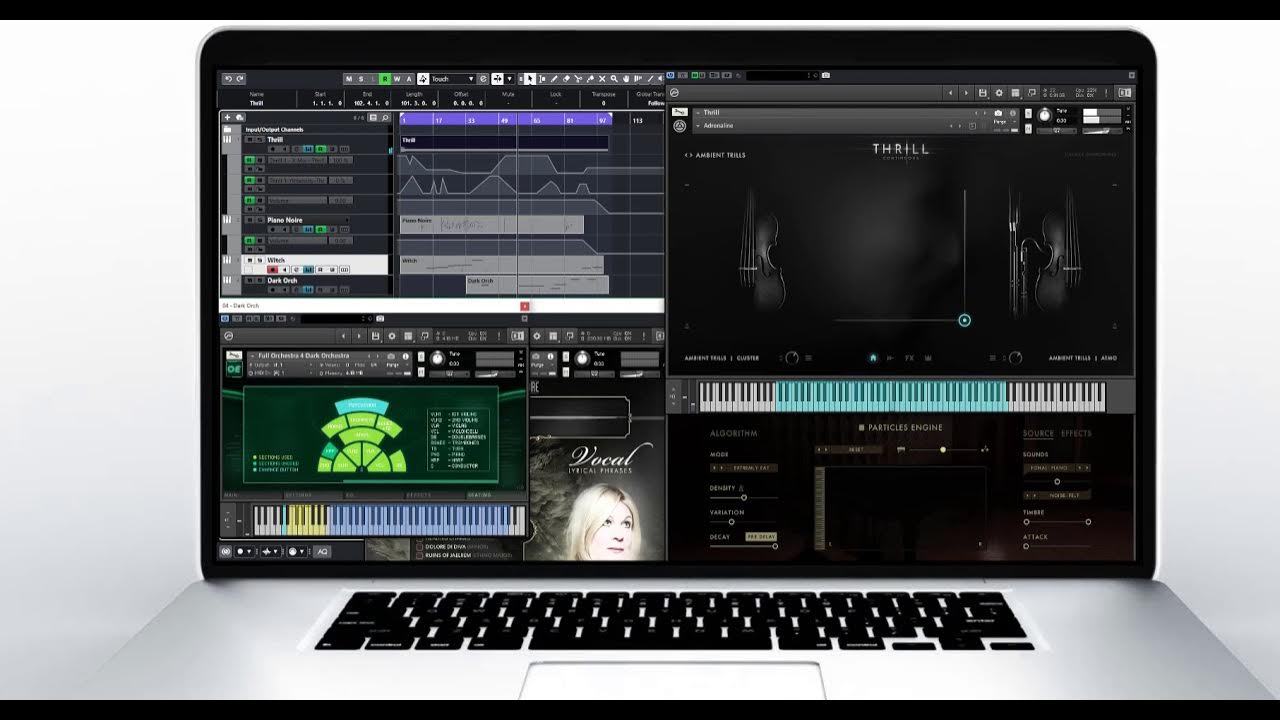Add a new track with plus icon
Image resolution: width=1280 pixels, height=720 pixels.
coord(227,117)
